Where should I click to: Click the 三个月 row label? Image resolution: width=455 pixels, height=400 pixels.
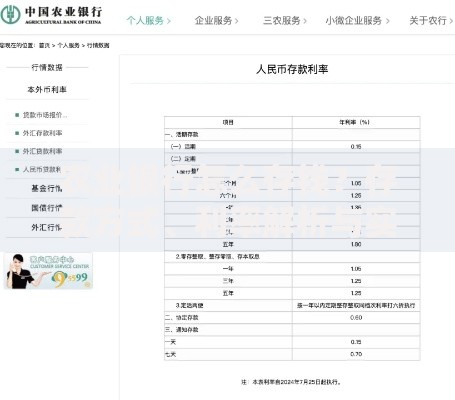[228, 183]
